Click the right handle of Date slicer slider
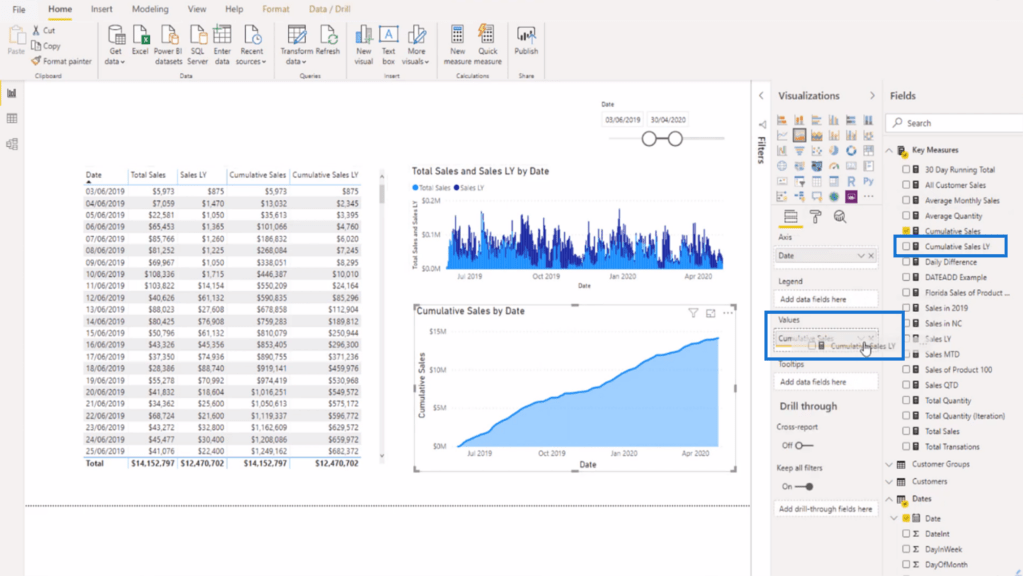Screen dimensions: 1024x576 coord(675,138)
